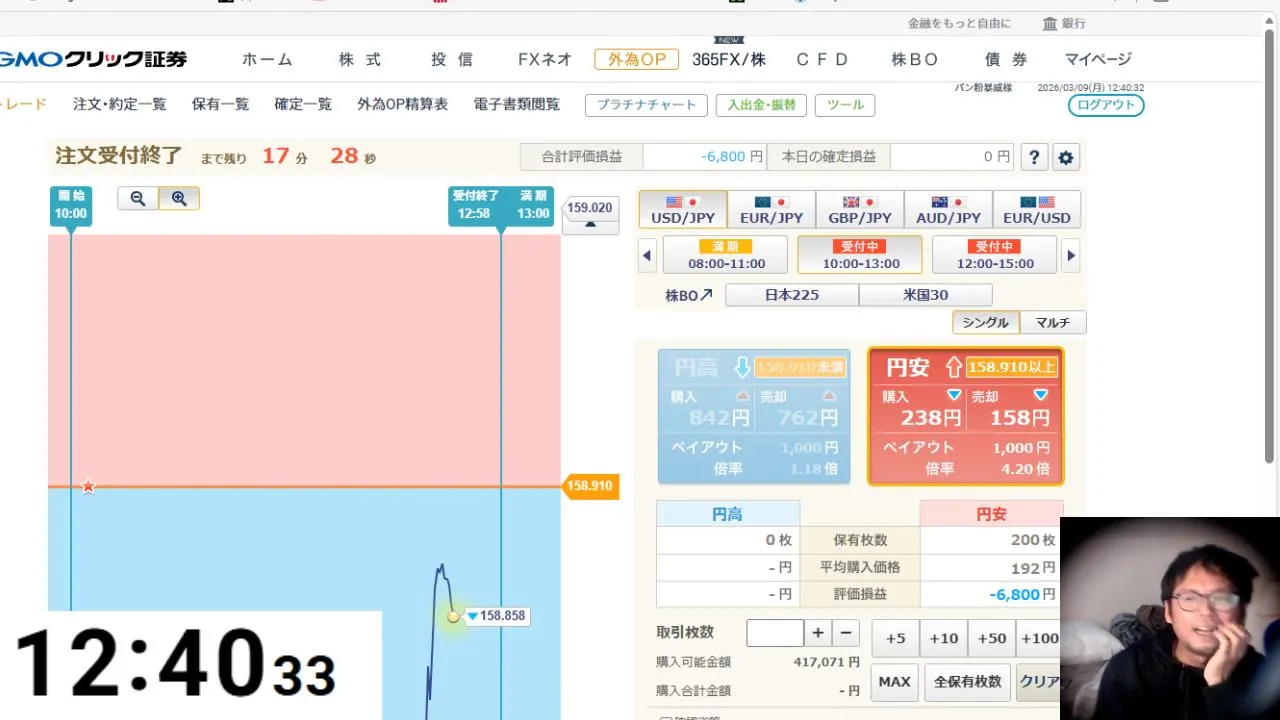Open the 株BO menu
The image size is (1280, 720).
click(915, 59)
